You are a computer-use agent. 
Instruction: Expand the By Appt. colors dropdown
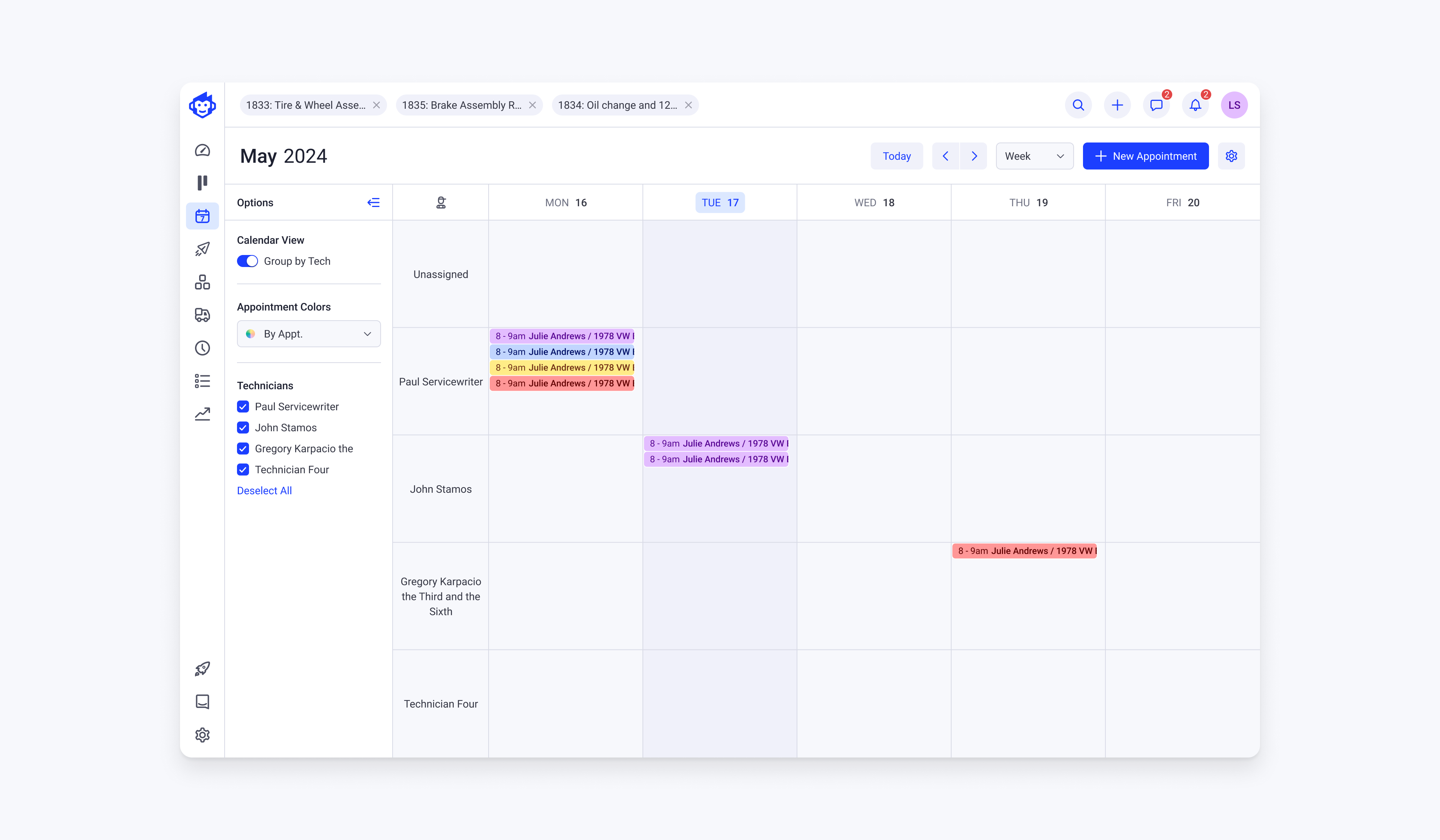(309, 334)
